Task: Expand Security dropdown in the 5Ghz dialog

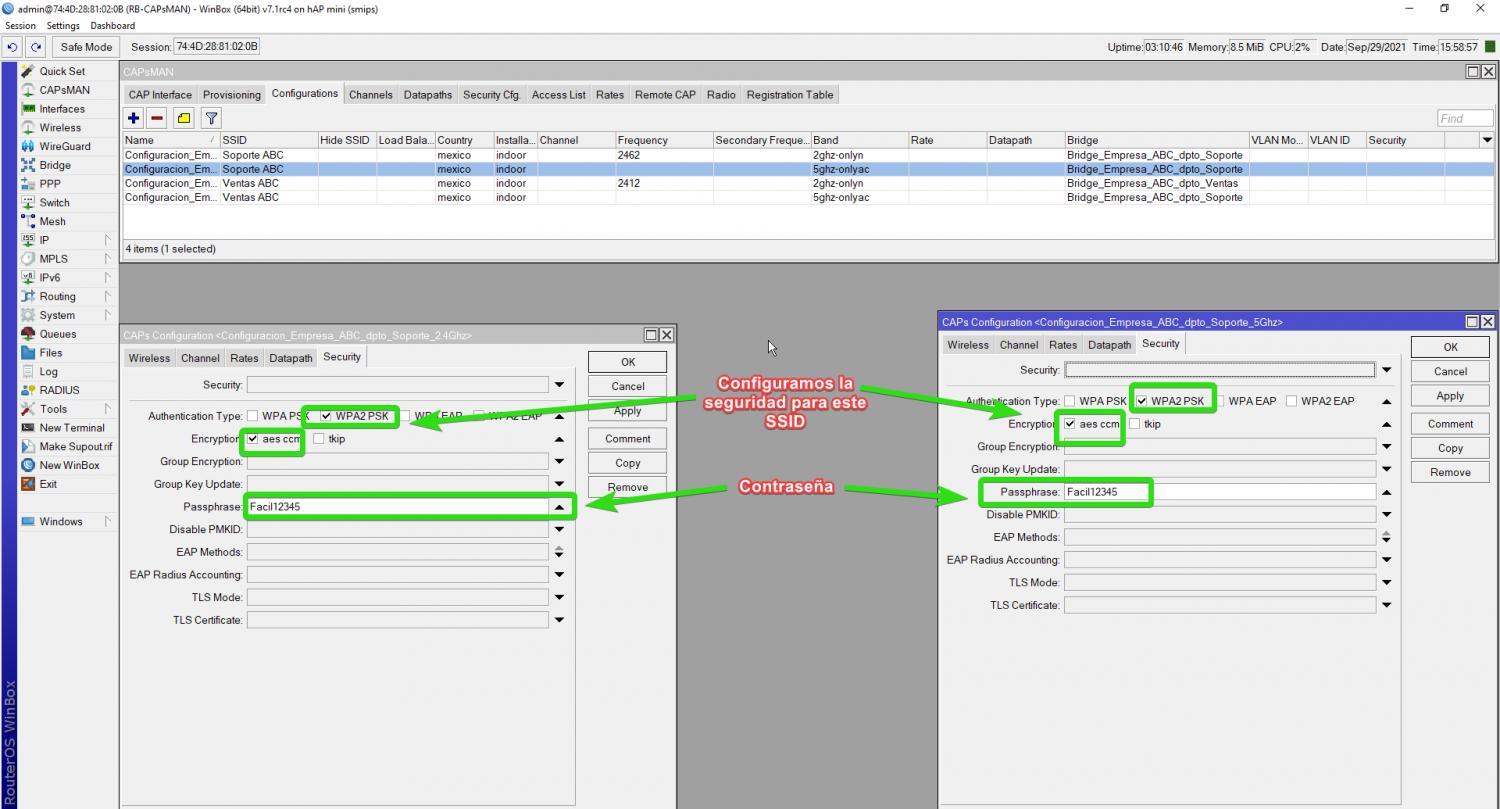Action: click(x=1386, y=370)
